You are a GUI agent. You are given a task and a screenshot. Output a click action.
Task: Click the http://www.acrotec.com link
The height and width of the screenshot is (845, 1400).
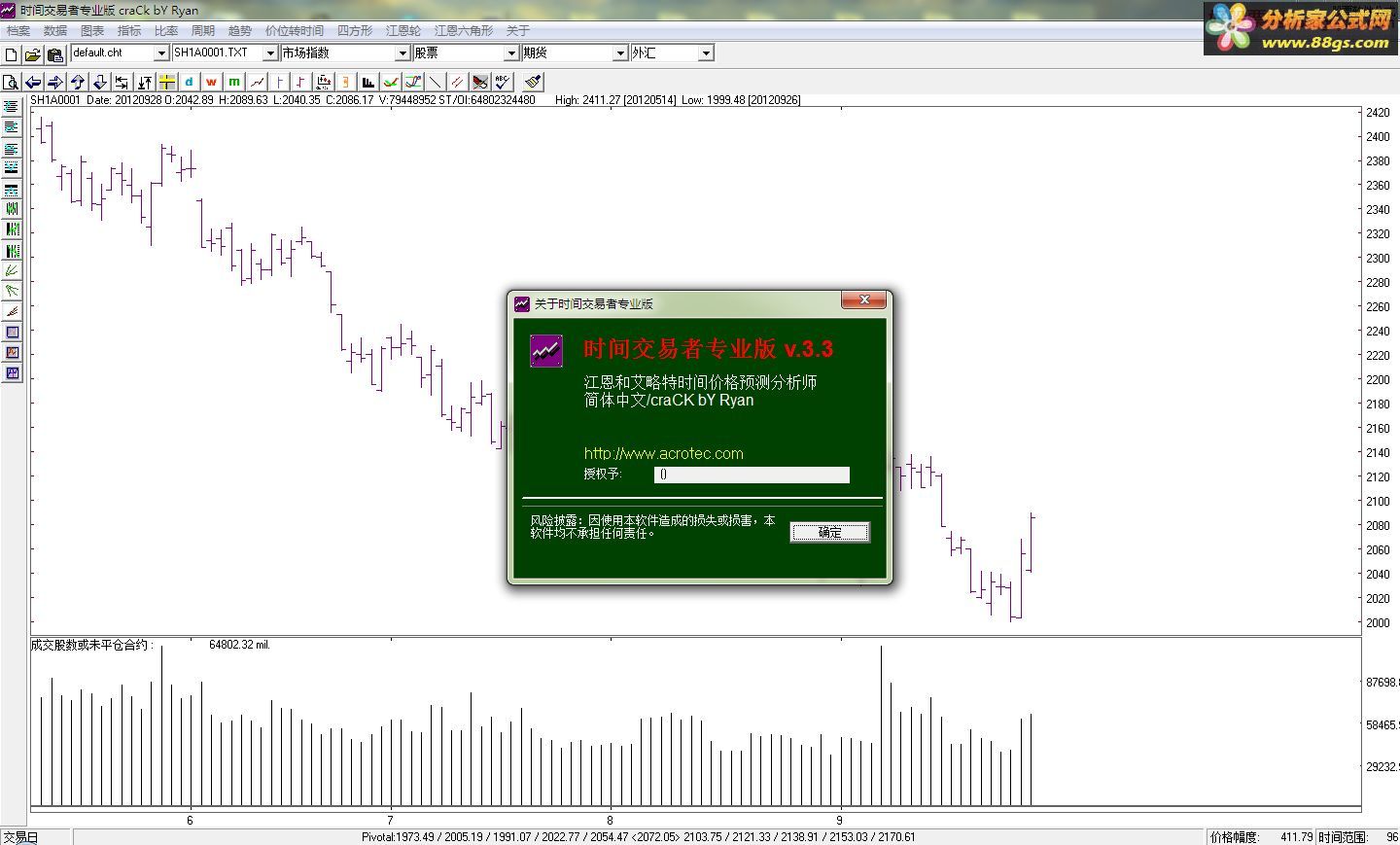(x=664, y=453)
